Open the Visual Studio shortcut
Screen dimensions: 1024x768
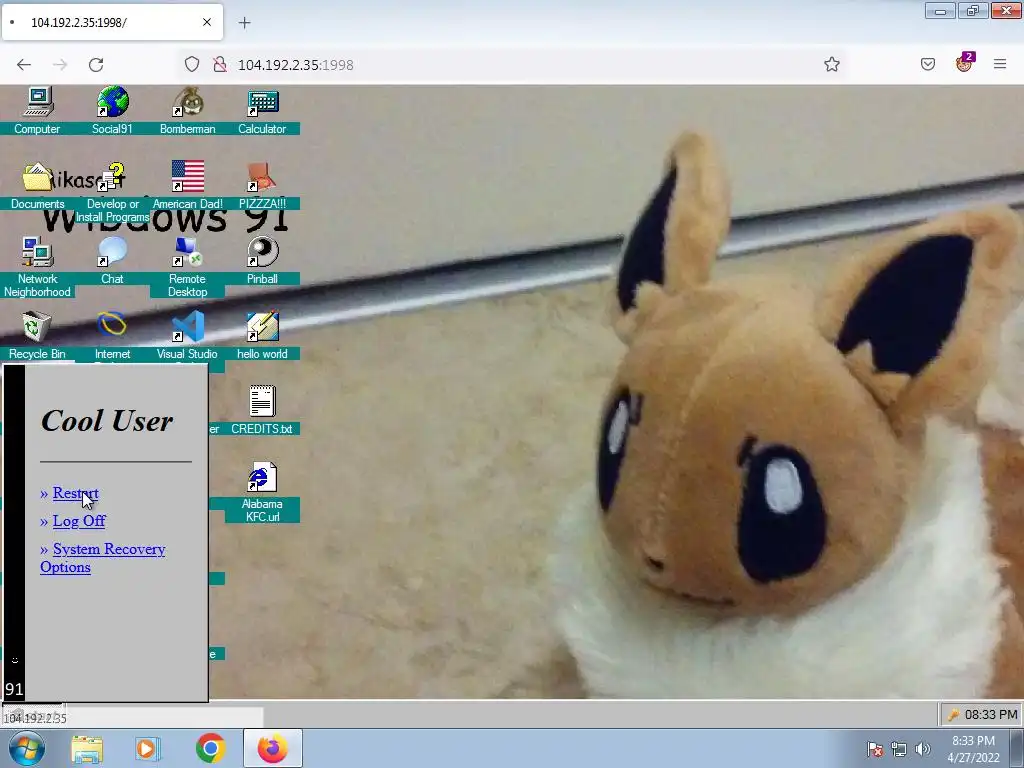click(187, 334)
